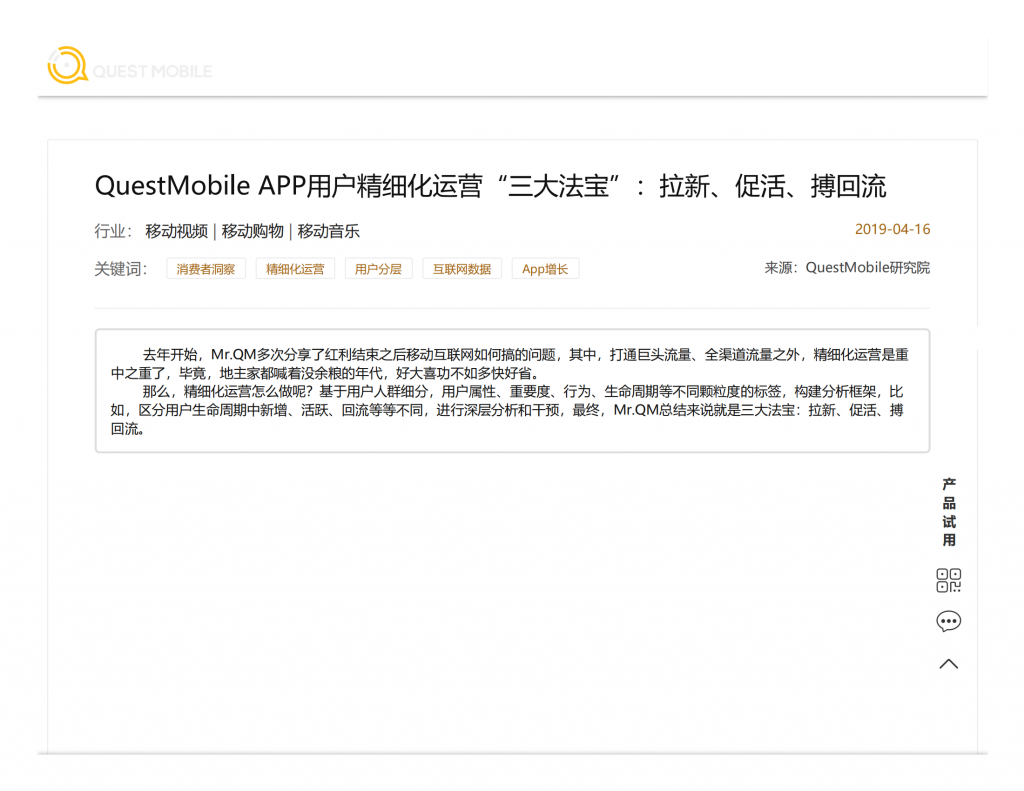Select the App增长 keyword tag

(545, 269)
